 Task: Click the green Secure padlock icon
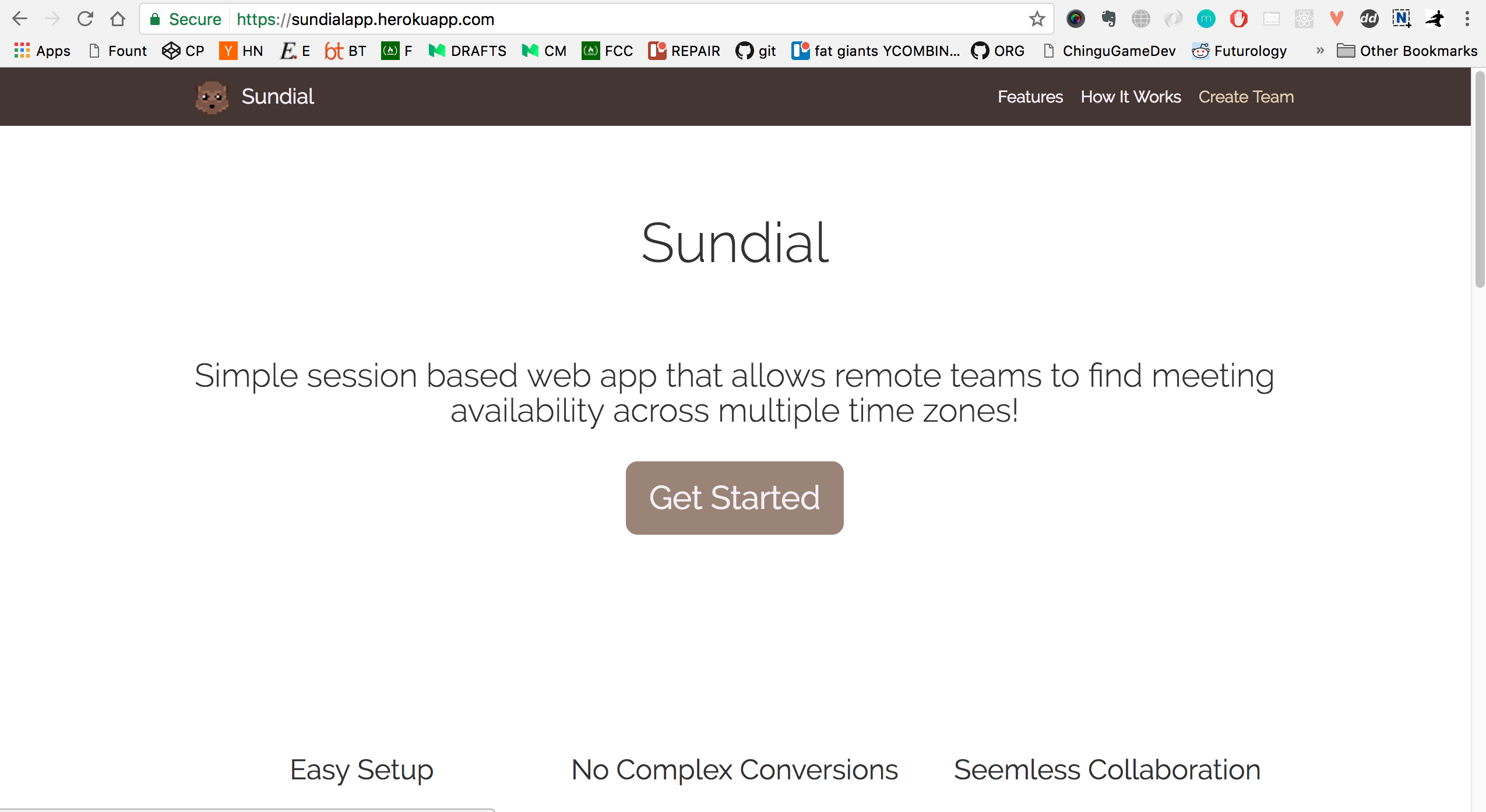pos(155,19)
